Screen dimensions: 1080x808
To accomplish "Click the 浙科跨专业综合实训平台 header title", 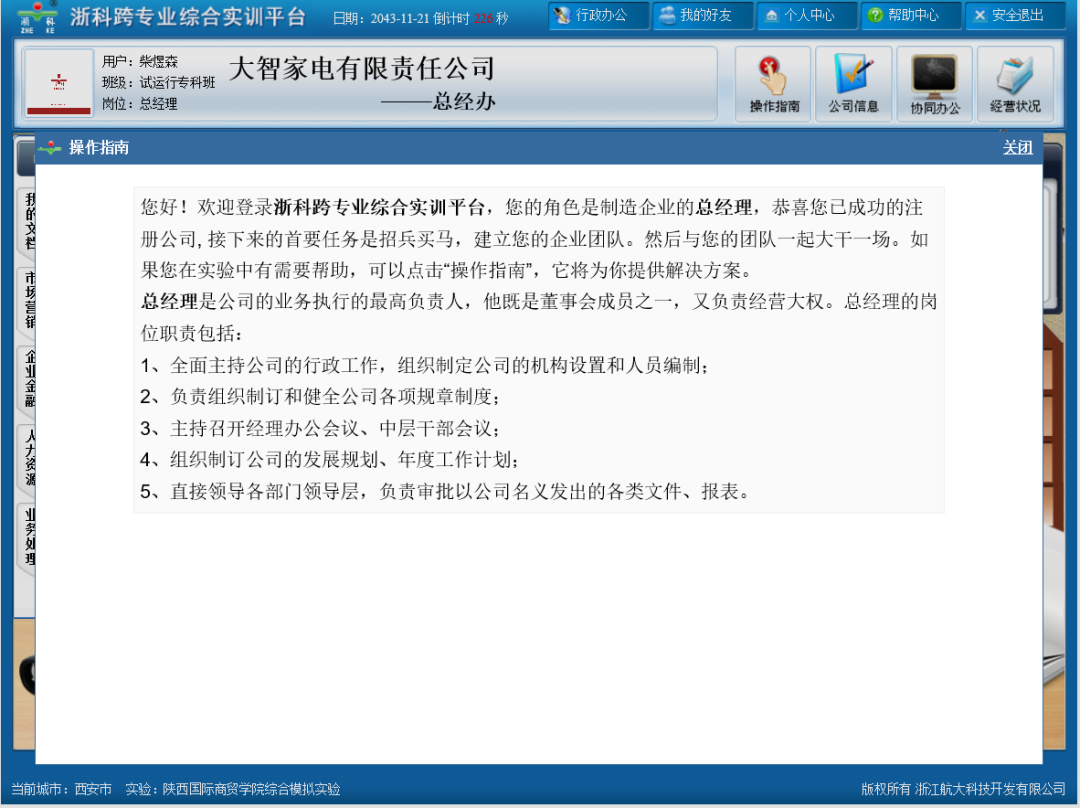I will point(188,17).
